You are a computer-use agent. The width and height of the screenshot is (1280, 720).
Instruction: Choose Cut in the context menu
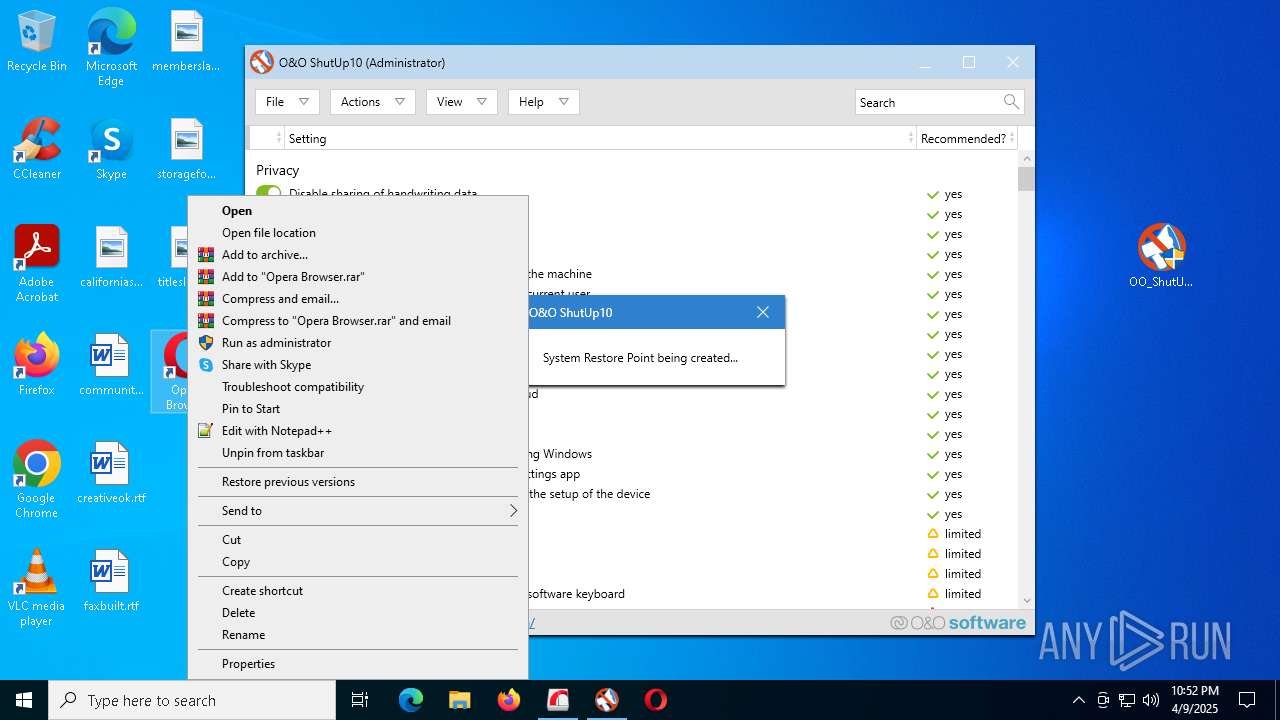[358, 540]
